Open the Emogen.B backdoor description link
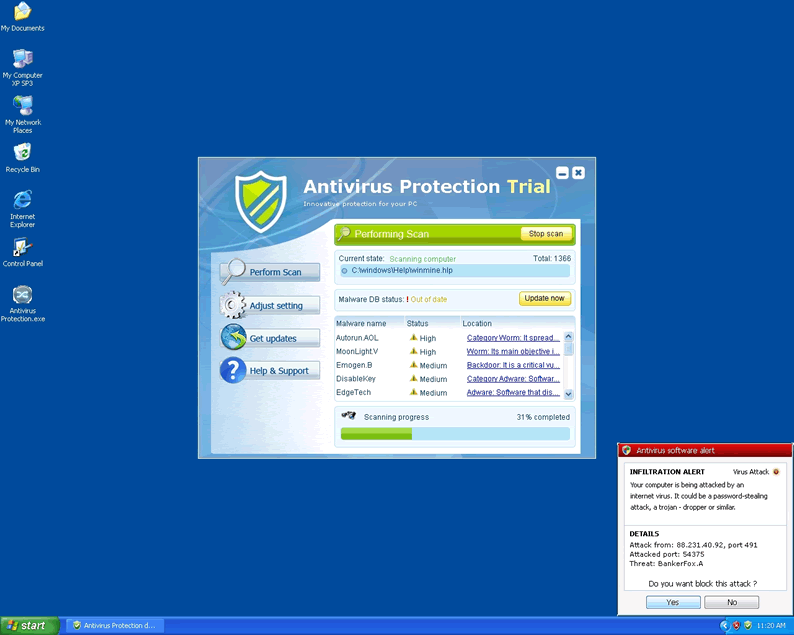The image size is (794, 635). (512, 365)
